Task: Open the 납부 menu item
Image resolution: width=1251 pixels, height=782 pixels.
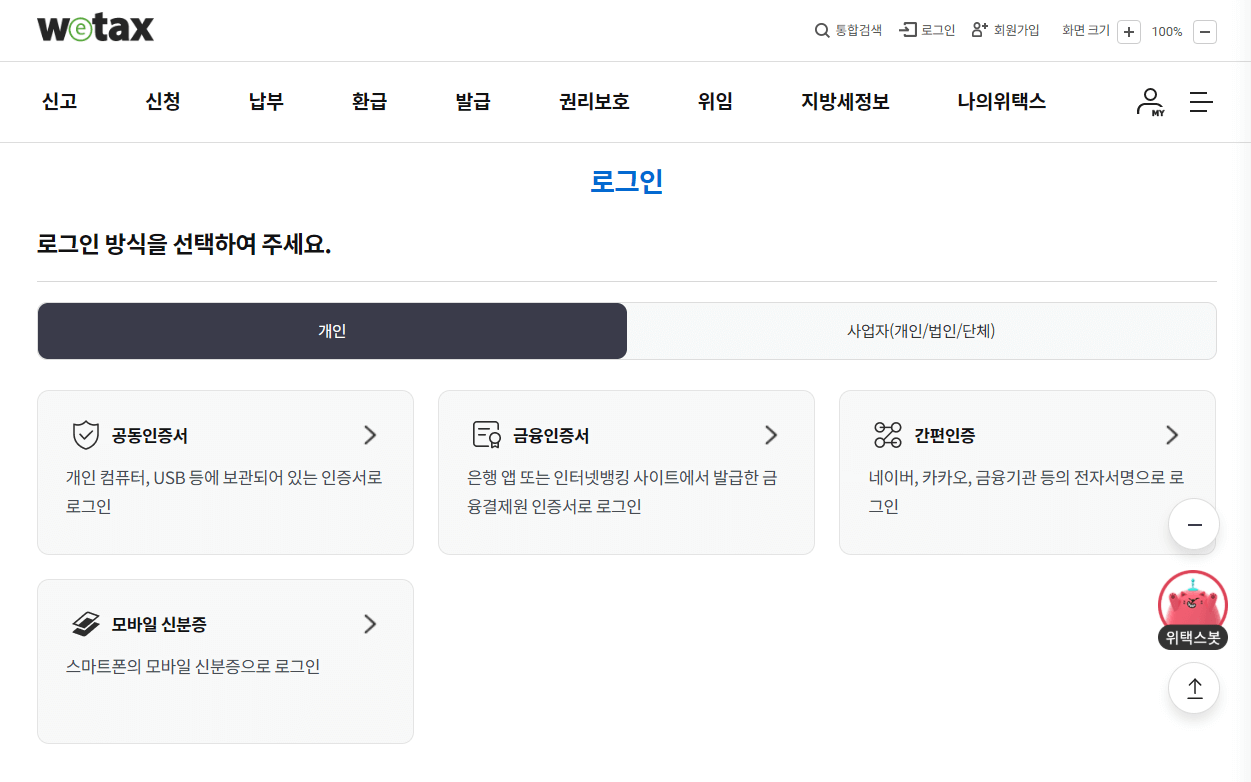Action: tap(265, 101)
